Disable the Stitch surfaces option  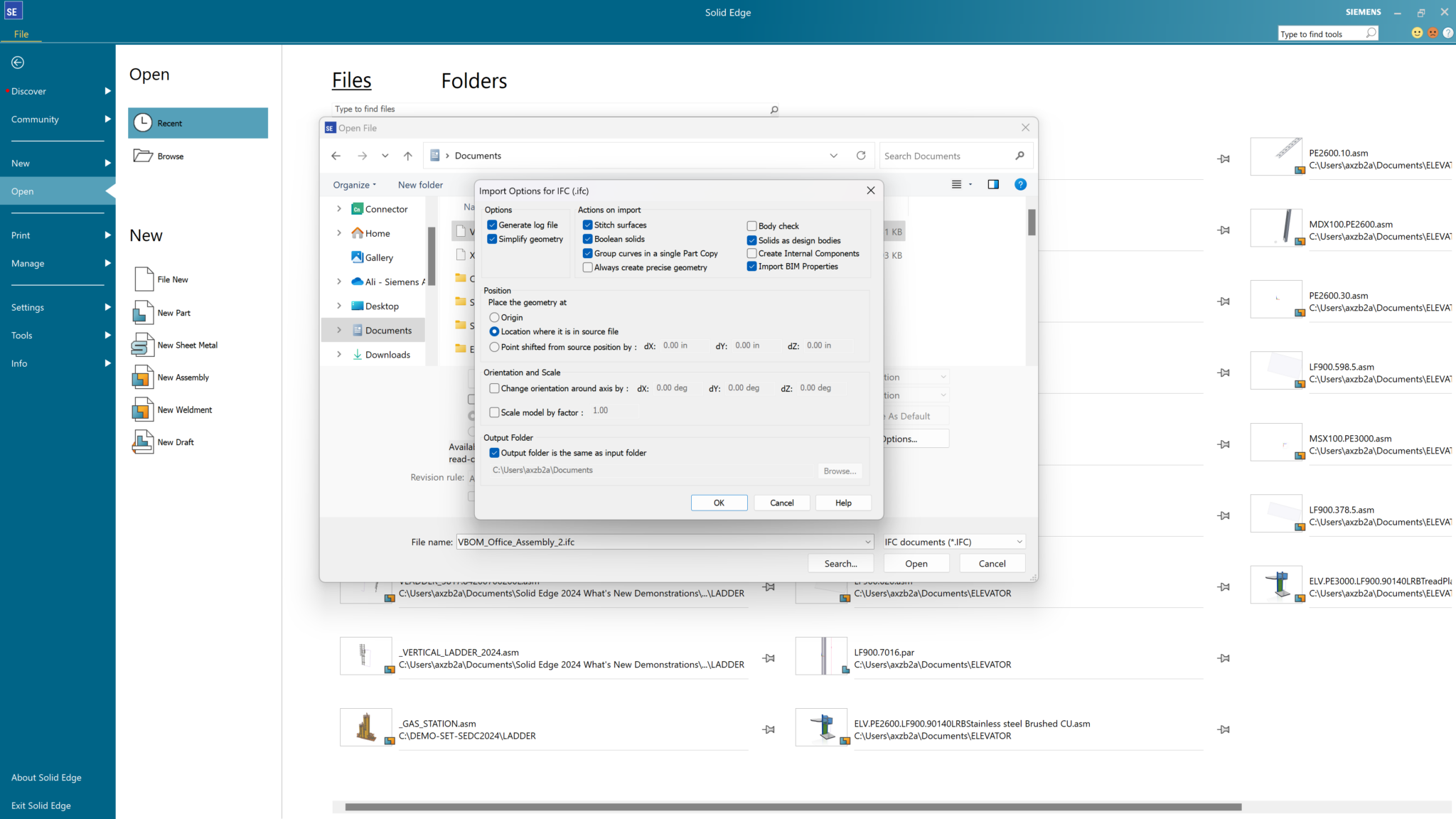(587, 225)
